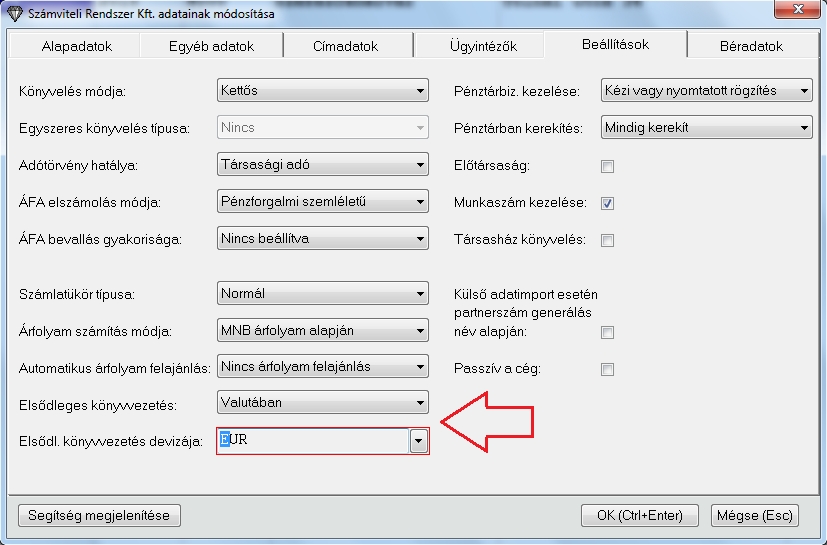Image resolution: width=827 pixels, height=545 pixels.
Task: Close the dialog with the red X
Action: [x=797, y=13]
